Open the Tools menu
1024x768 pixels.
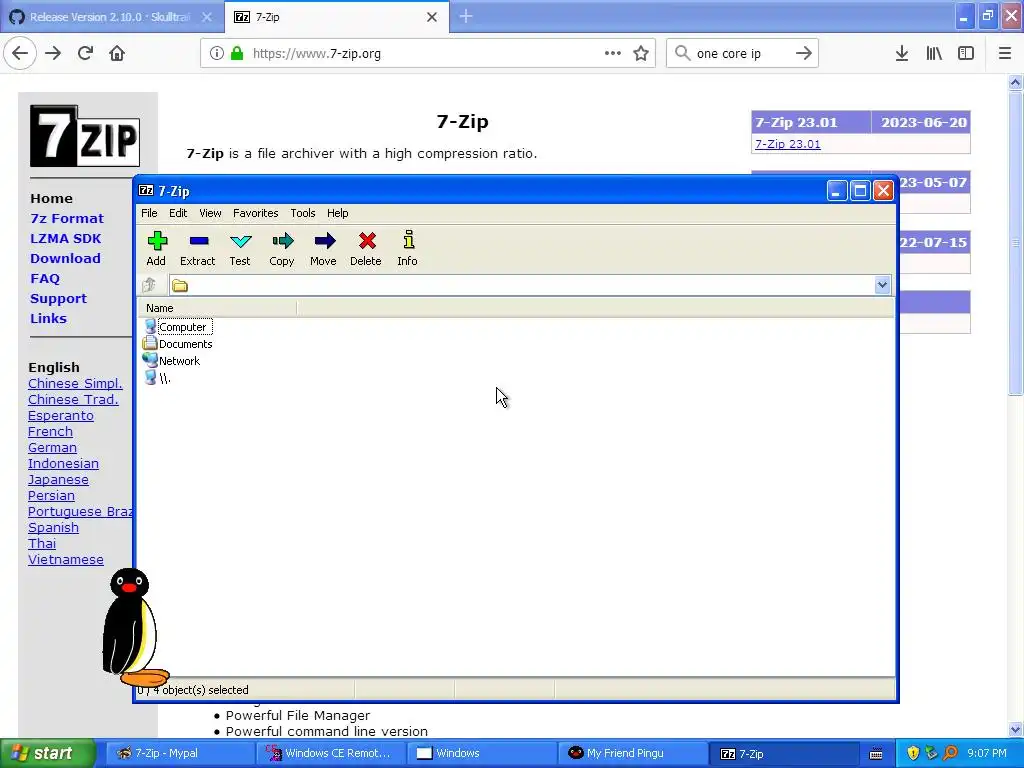pos(302,213)
